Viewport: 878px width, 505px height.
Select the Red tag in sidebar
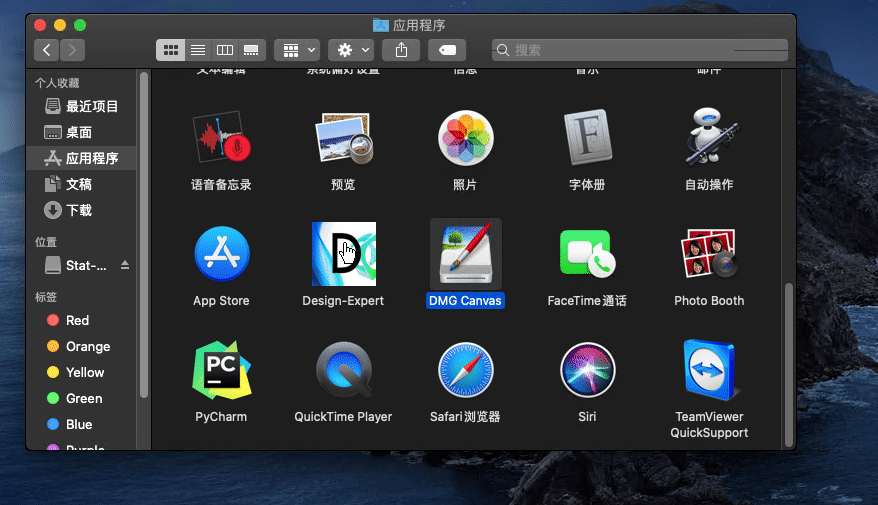pyautogui.click(x=81, y=320)
